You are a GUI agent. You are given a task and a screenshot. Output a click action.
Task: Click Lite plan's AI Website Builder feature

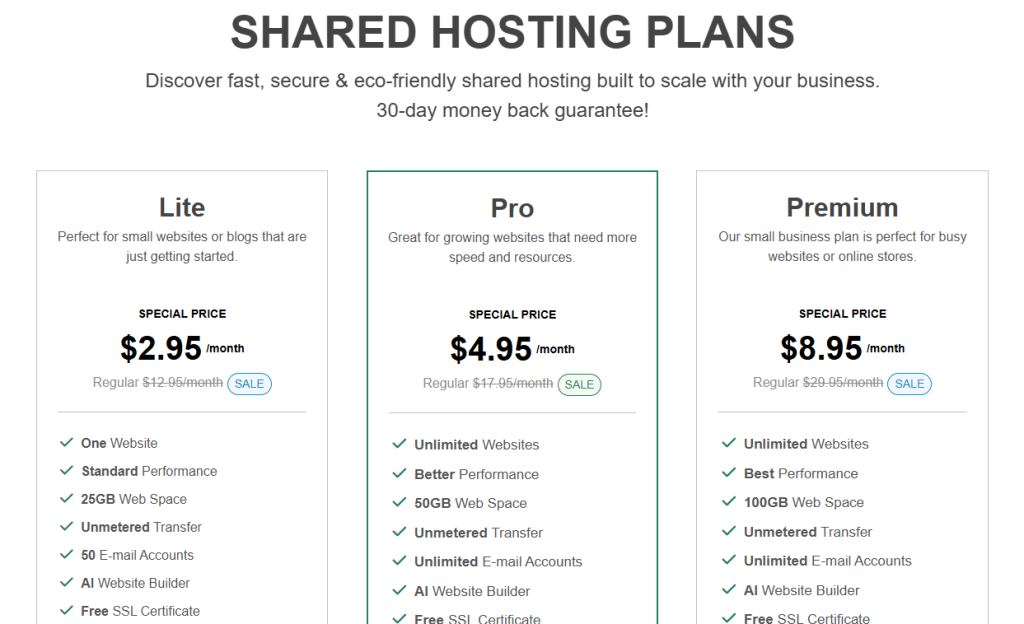point(135,583)
